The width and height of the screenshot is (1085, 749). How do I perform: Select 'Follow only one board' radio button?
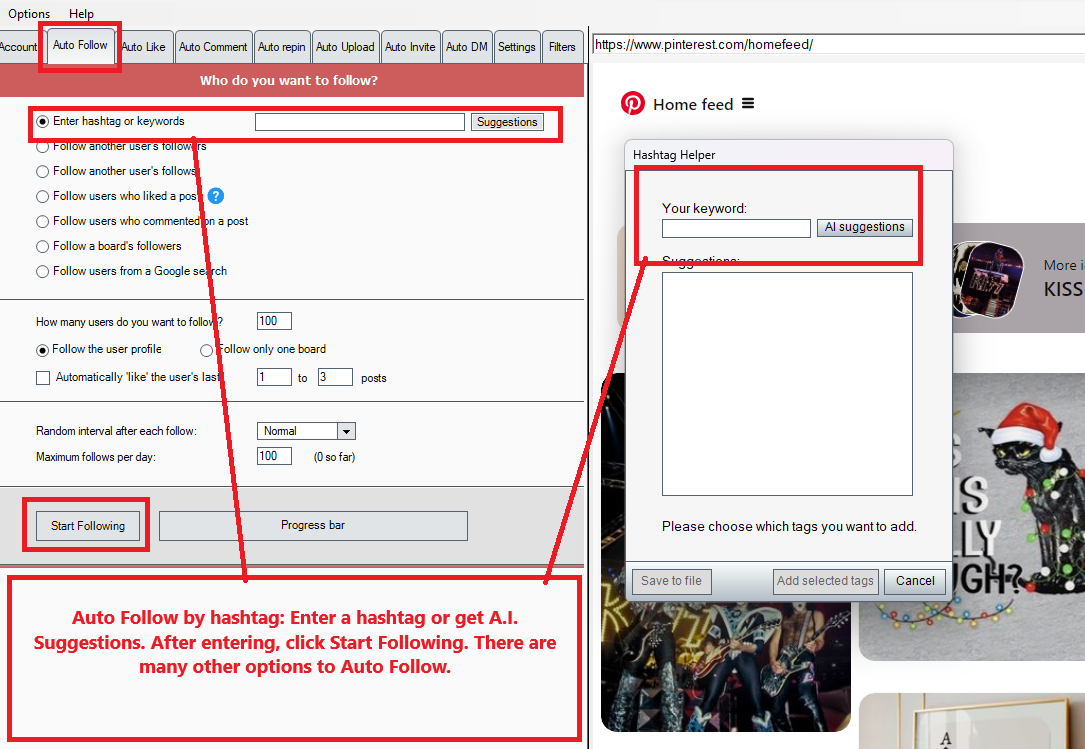click(207, 350)
